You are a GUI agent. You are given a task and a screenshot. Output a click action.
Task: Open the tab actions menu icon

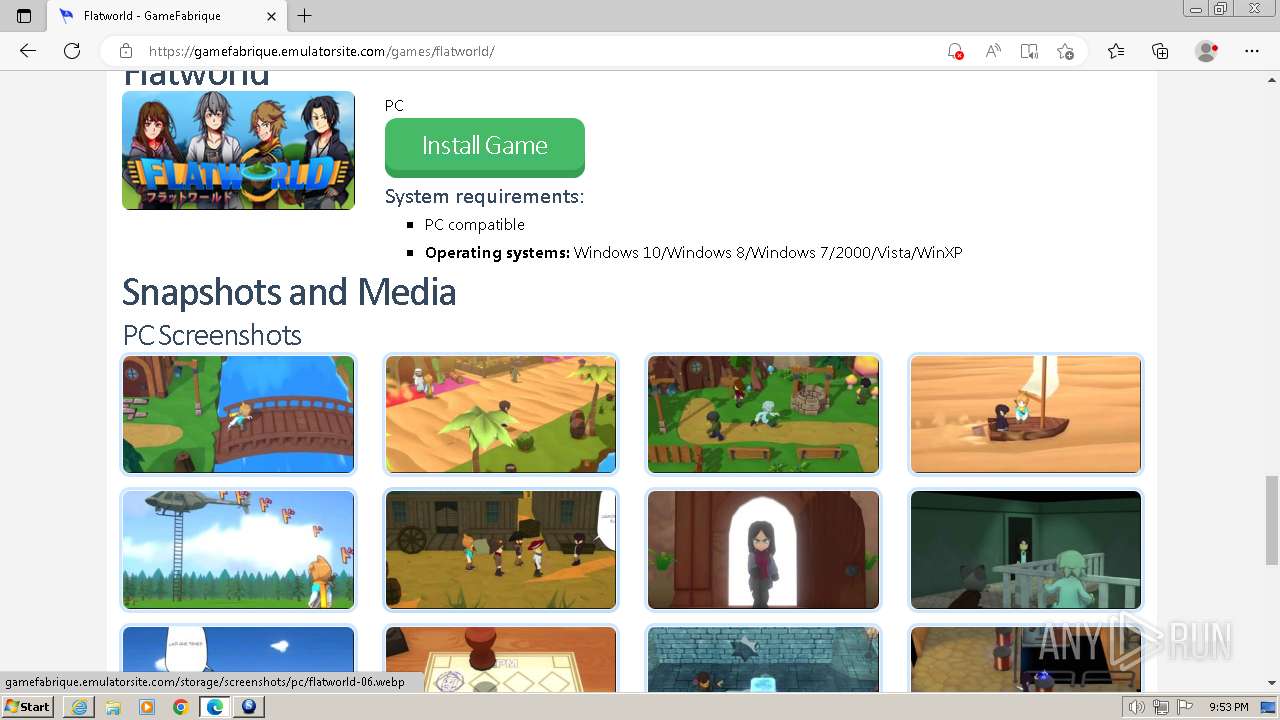click(24, 16)
